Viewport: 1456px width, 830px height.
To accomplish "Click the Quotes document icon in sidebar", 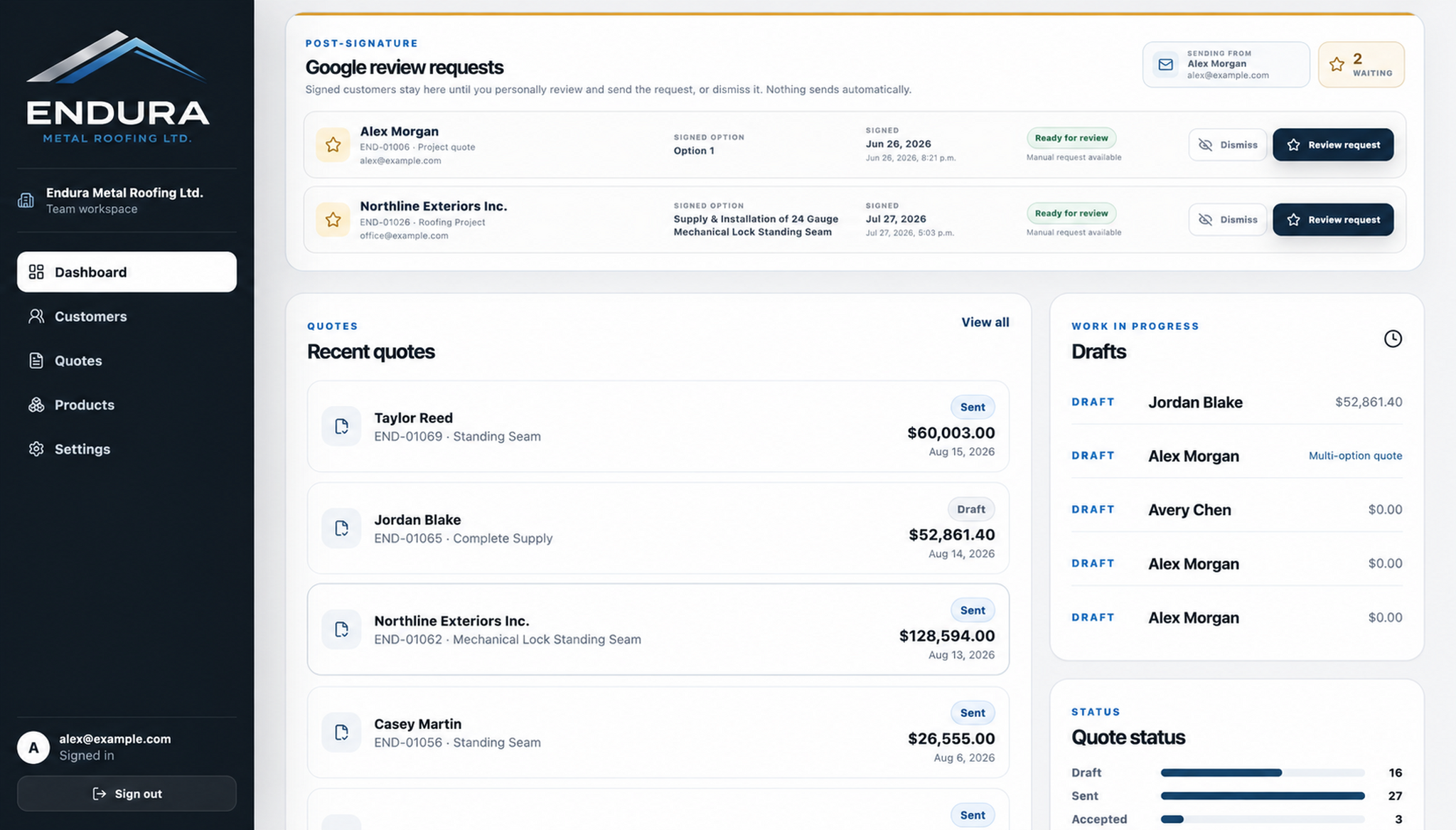I will pos(36,361).
